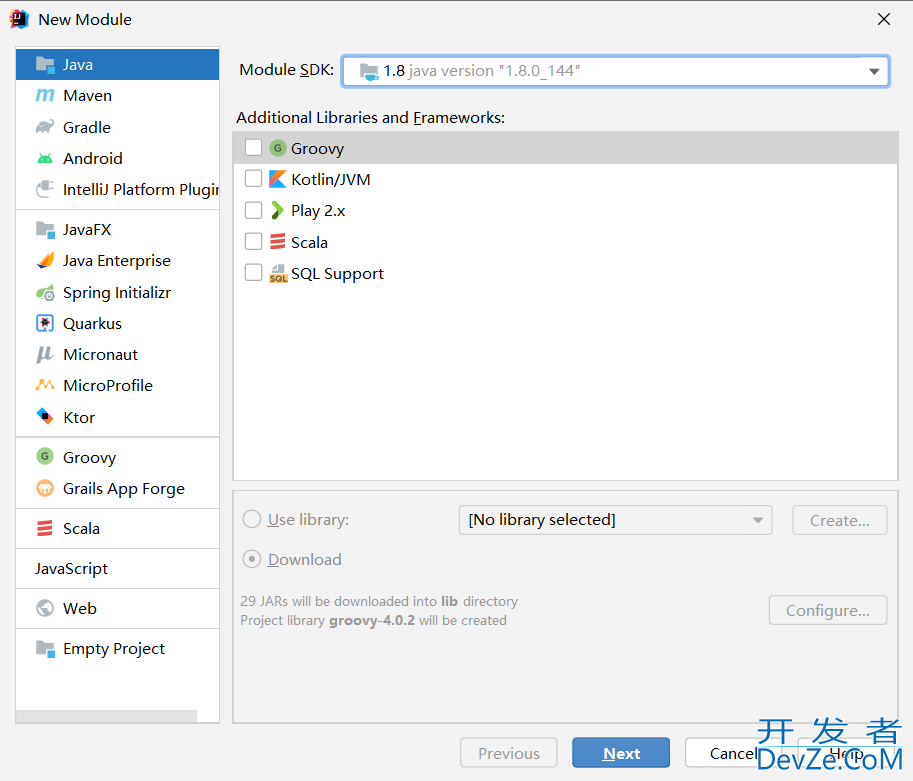Enable the SQL Support checkbox

point(253,272)
